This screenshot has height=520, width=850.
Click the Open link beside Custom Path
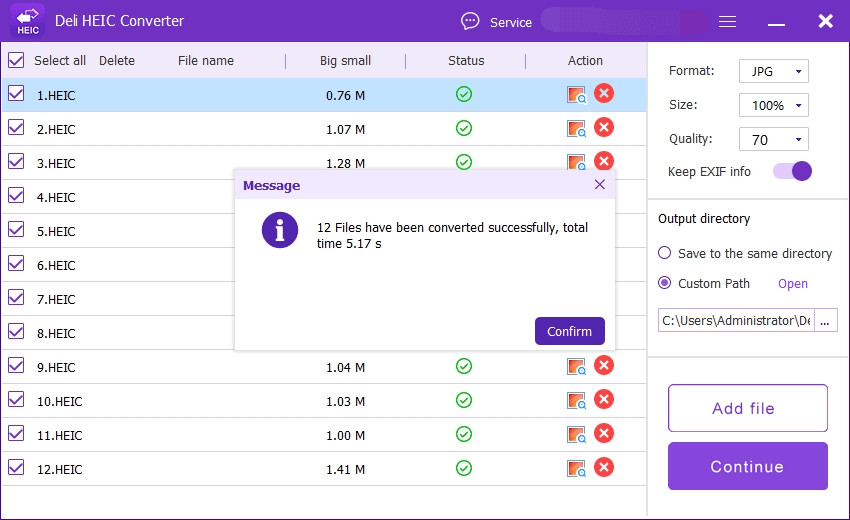click(x=793, y=284)
